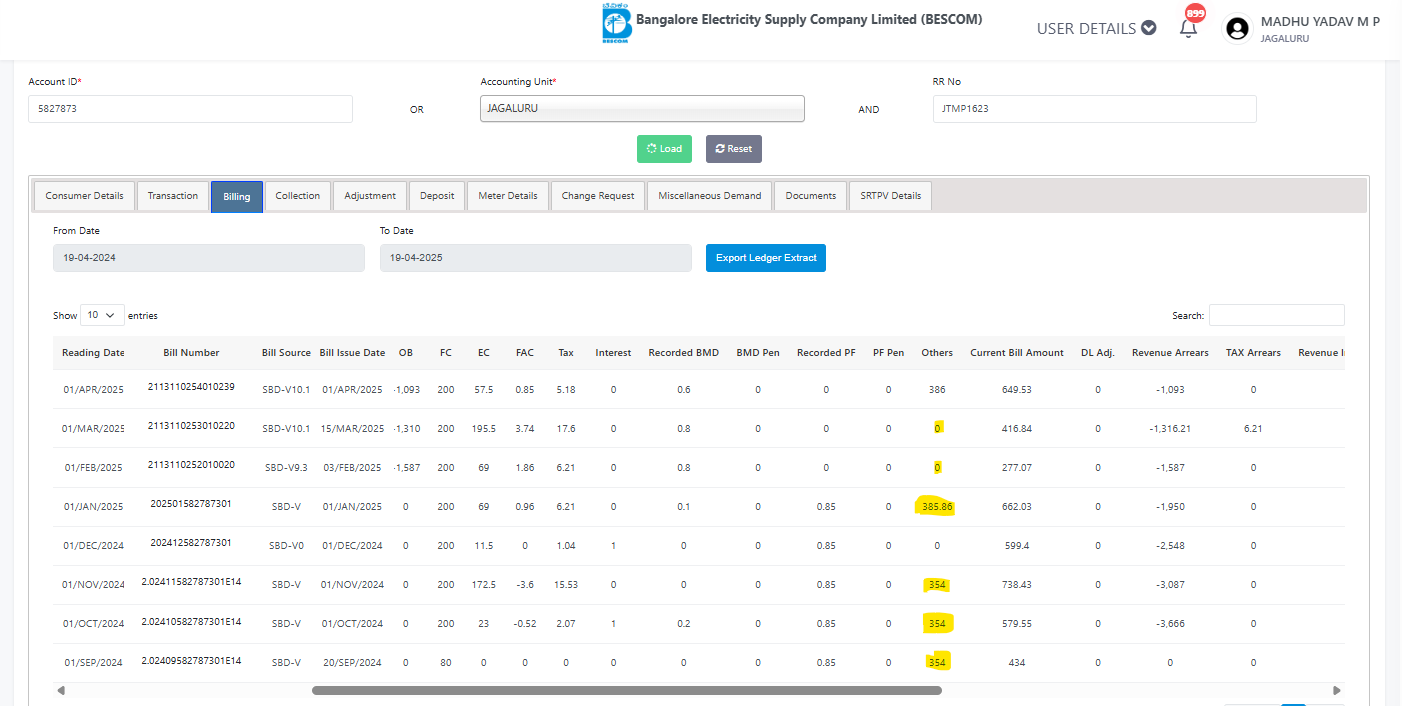Sort by Reading Date column header
Image resolution: width=1402 pixels, height=706 pixels.
coord(93,353)
